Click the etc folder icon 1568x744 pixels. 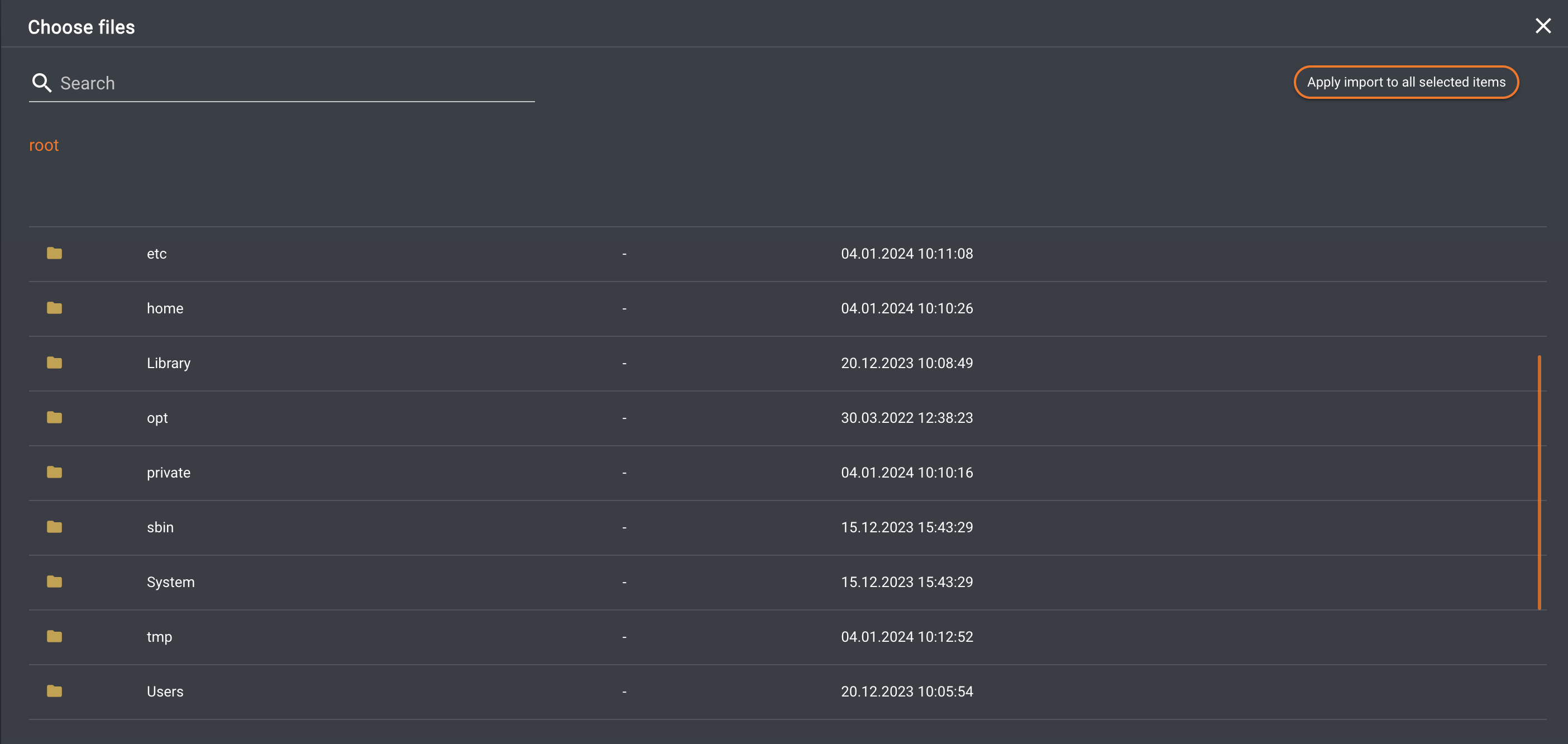(54, 253)
